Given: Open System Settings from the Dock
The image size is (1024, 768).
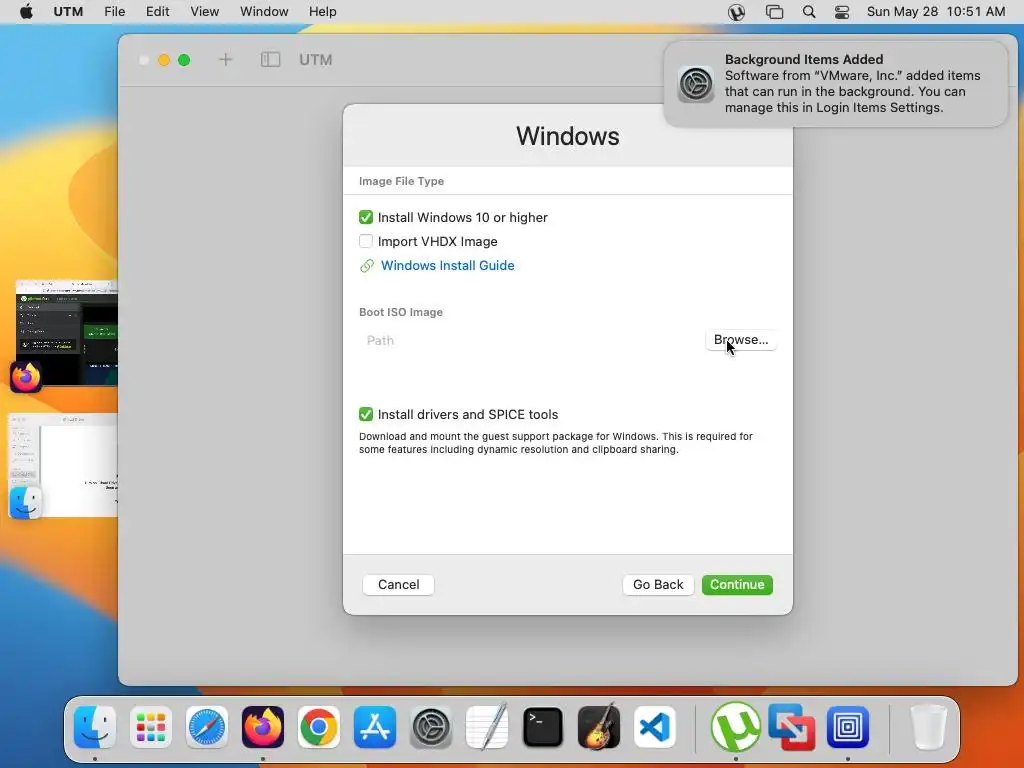Looking at the screenshot, I should [431, 727].
